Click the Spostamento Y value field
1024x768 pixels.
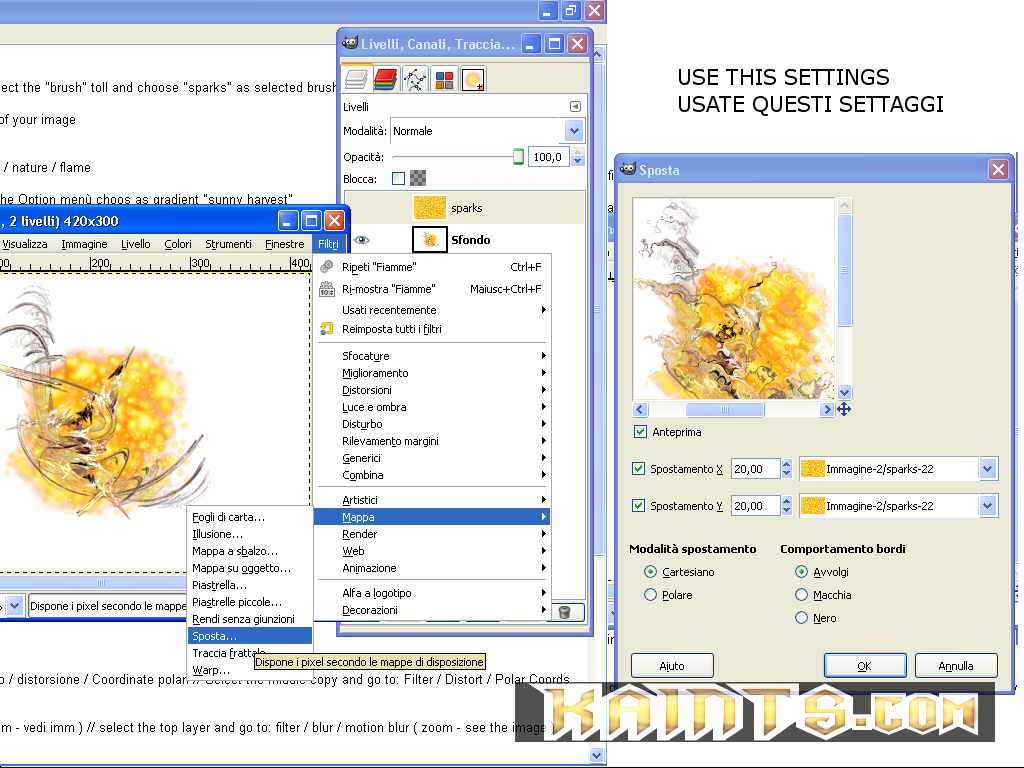pyautogui.click(x=756, y=506)
